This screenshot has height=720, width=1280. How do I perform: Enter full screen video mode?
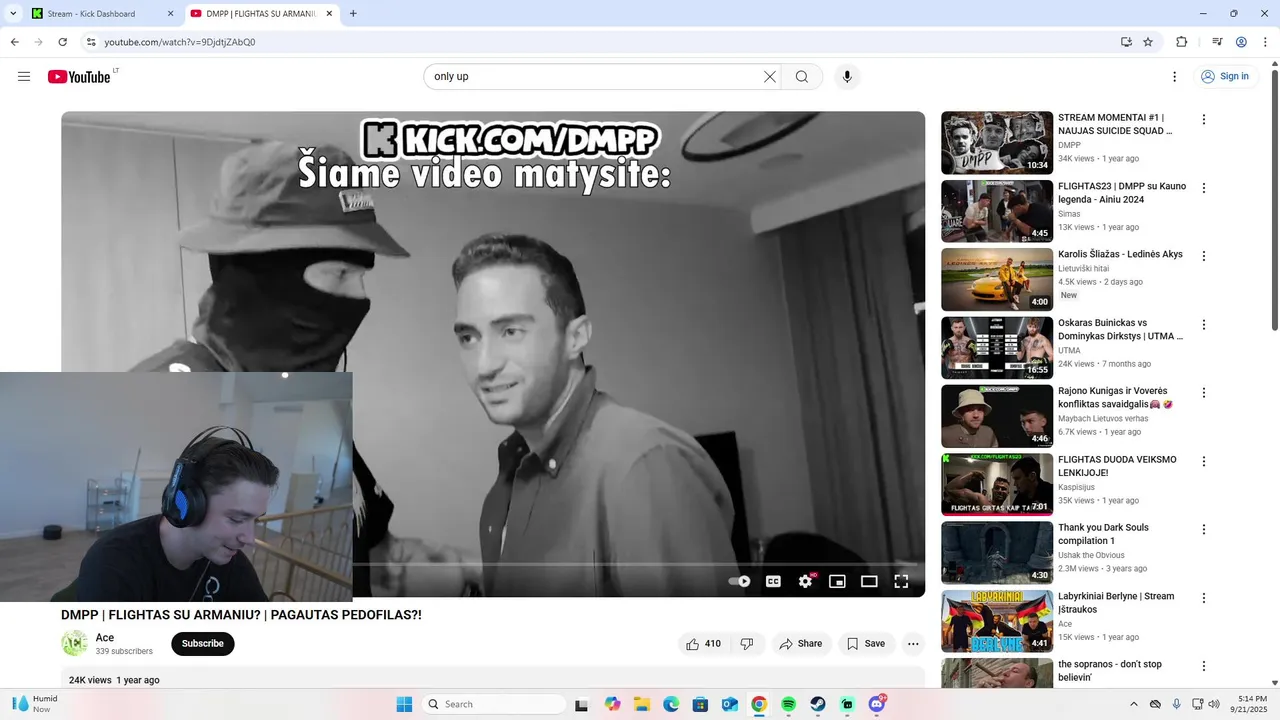(901, 581)
